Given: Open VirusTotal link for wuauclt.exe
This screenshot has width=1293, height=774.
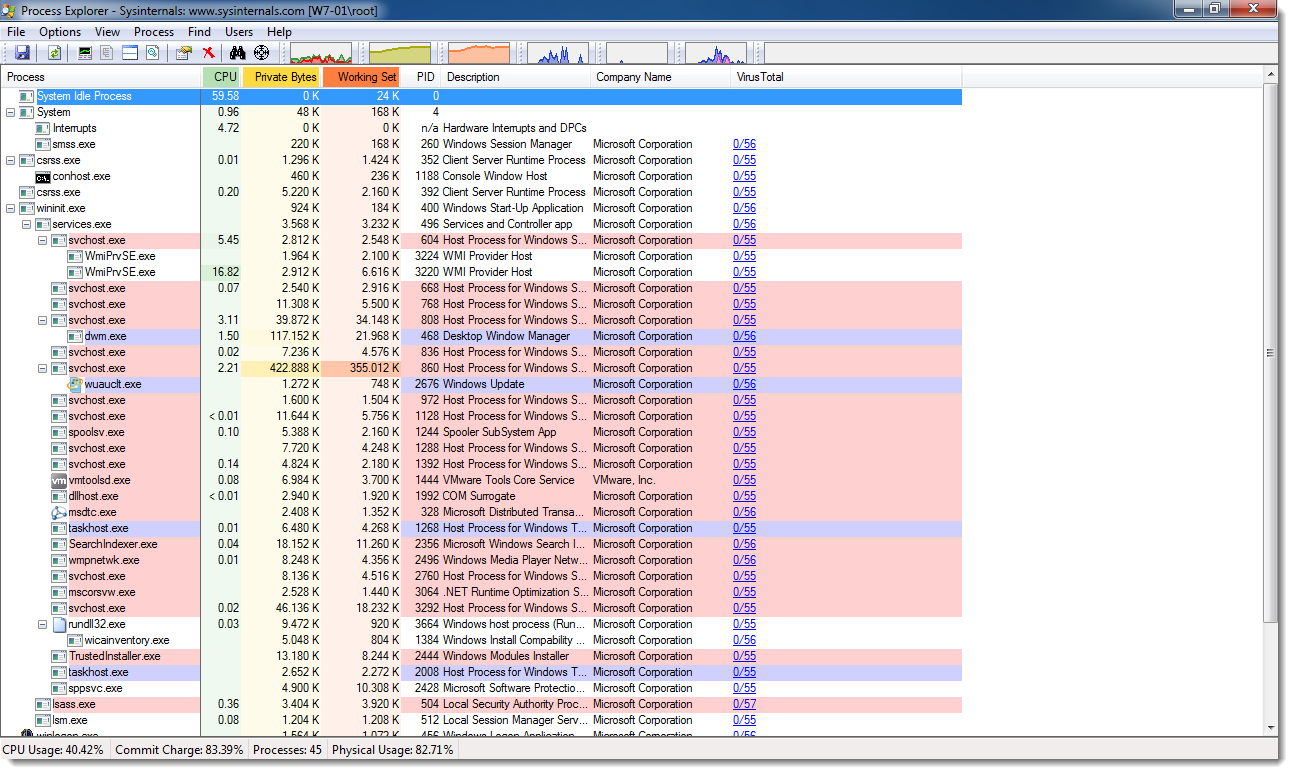Looking at the screenshot, I should point(744,384).
